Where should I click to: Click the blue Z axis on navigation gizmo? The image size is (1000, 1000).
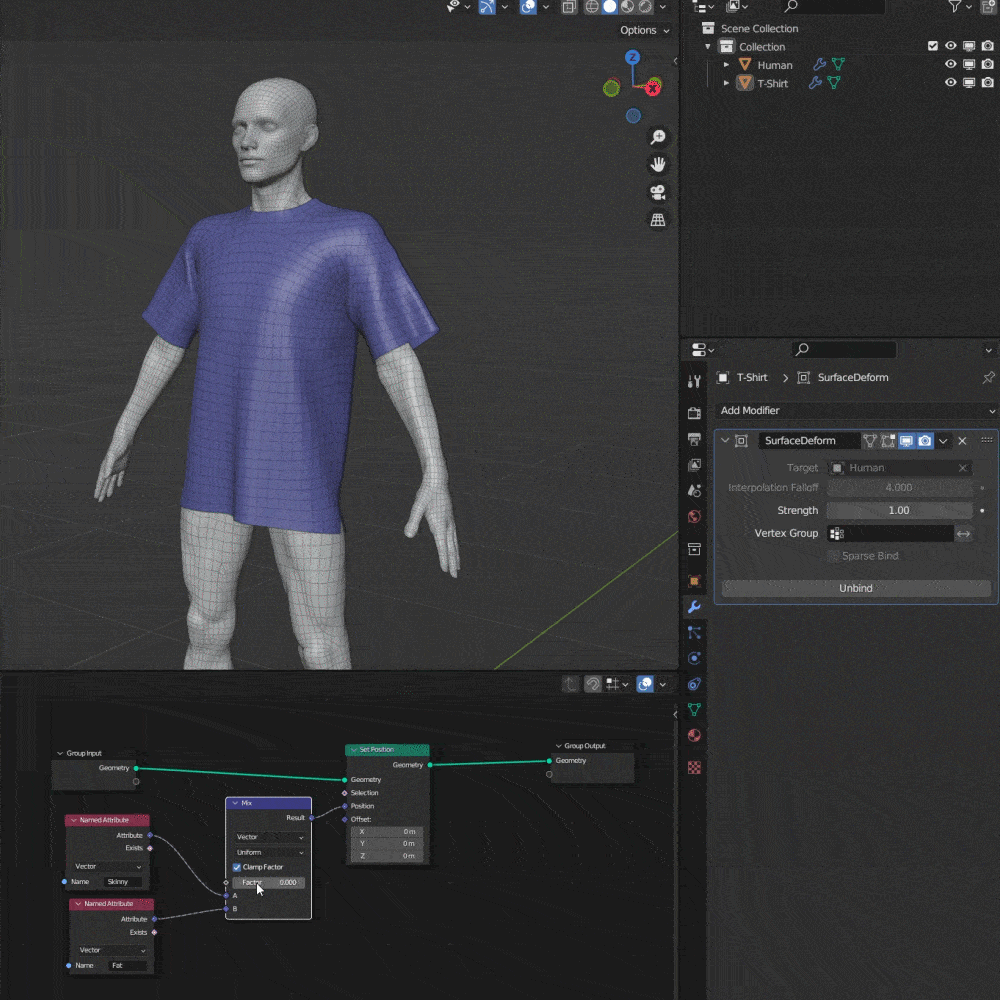tap(632, 57)
